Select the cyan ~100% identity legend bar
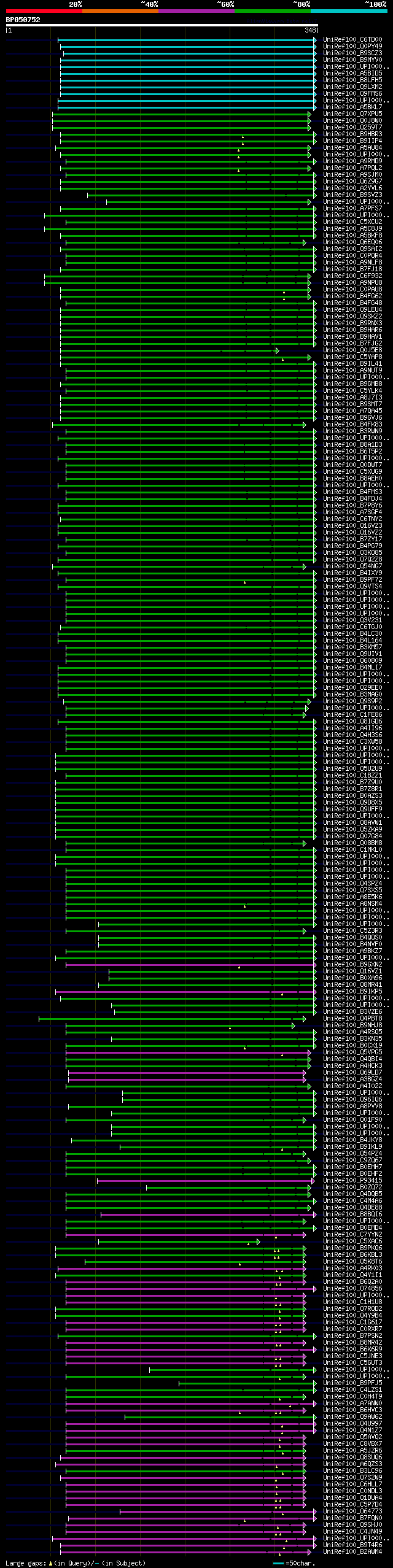Image resolution: width=393 pixels, height=1568 pixels. (x=348, y=11)
